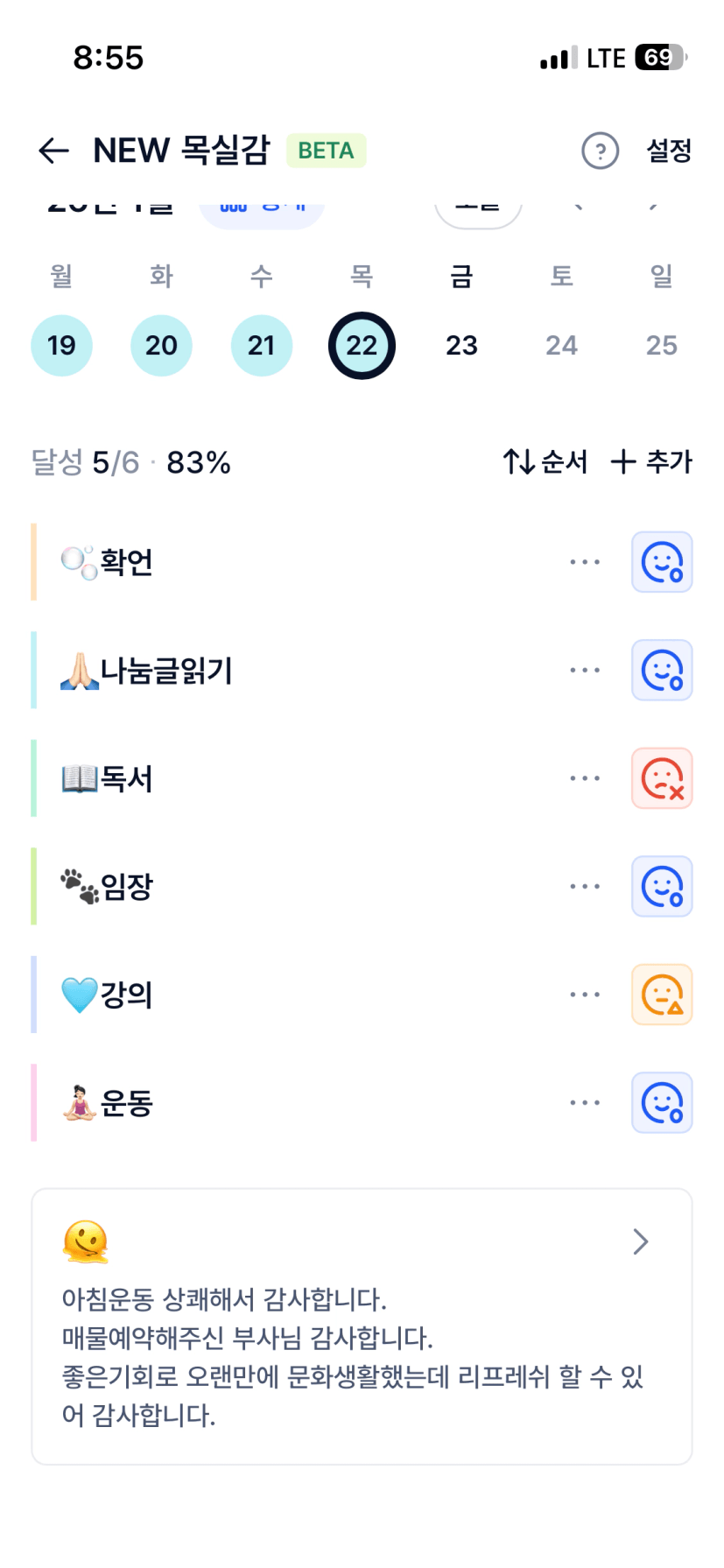Tap the paw prints icon for 임장
This screenshot has width=724, height=1568.
(79, 886)
